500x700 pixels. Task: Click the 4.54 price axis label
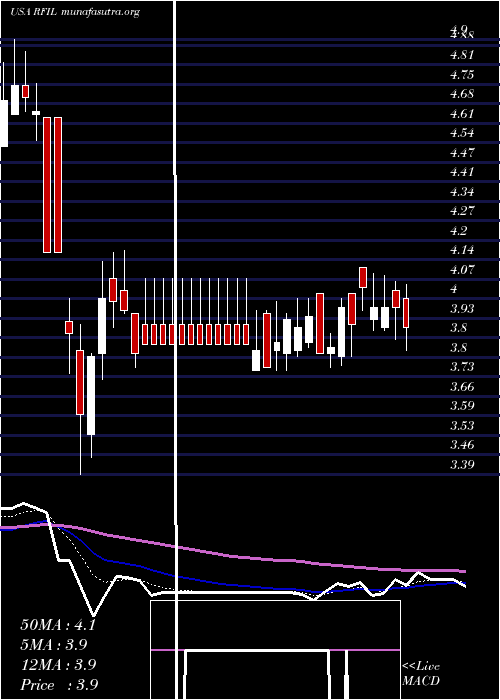coord(462,133)
